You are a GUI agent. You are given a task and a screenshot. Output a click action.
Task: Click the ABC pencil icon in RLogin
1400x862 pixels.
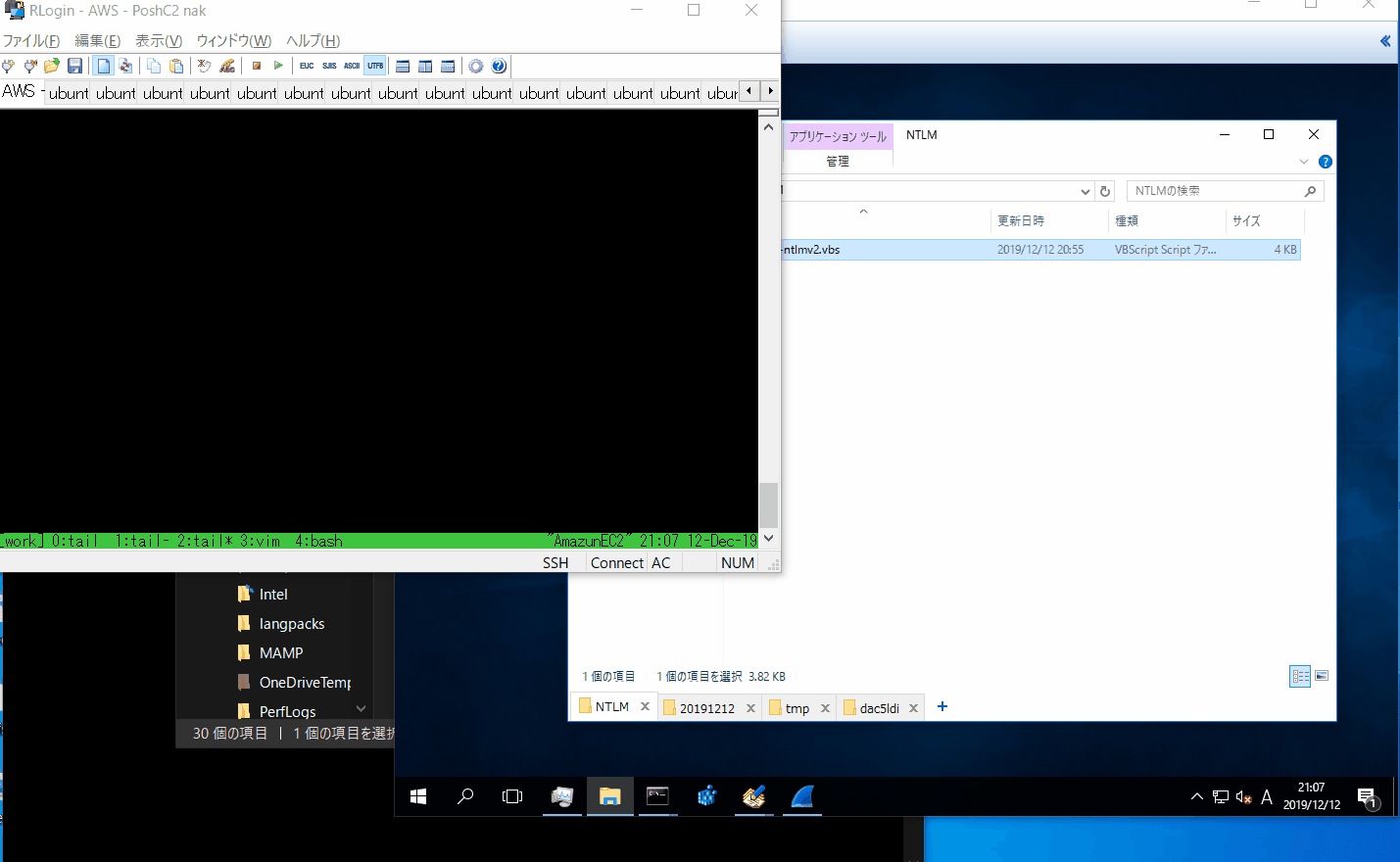click(x=227, y=66)
